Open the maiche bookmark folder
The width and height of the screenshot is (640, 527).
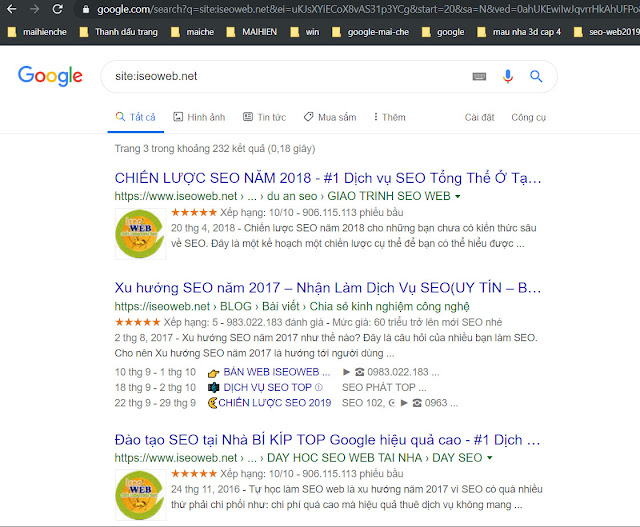click(192, 32)
